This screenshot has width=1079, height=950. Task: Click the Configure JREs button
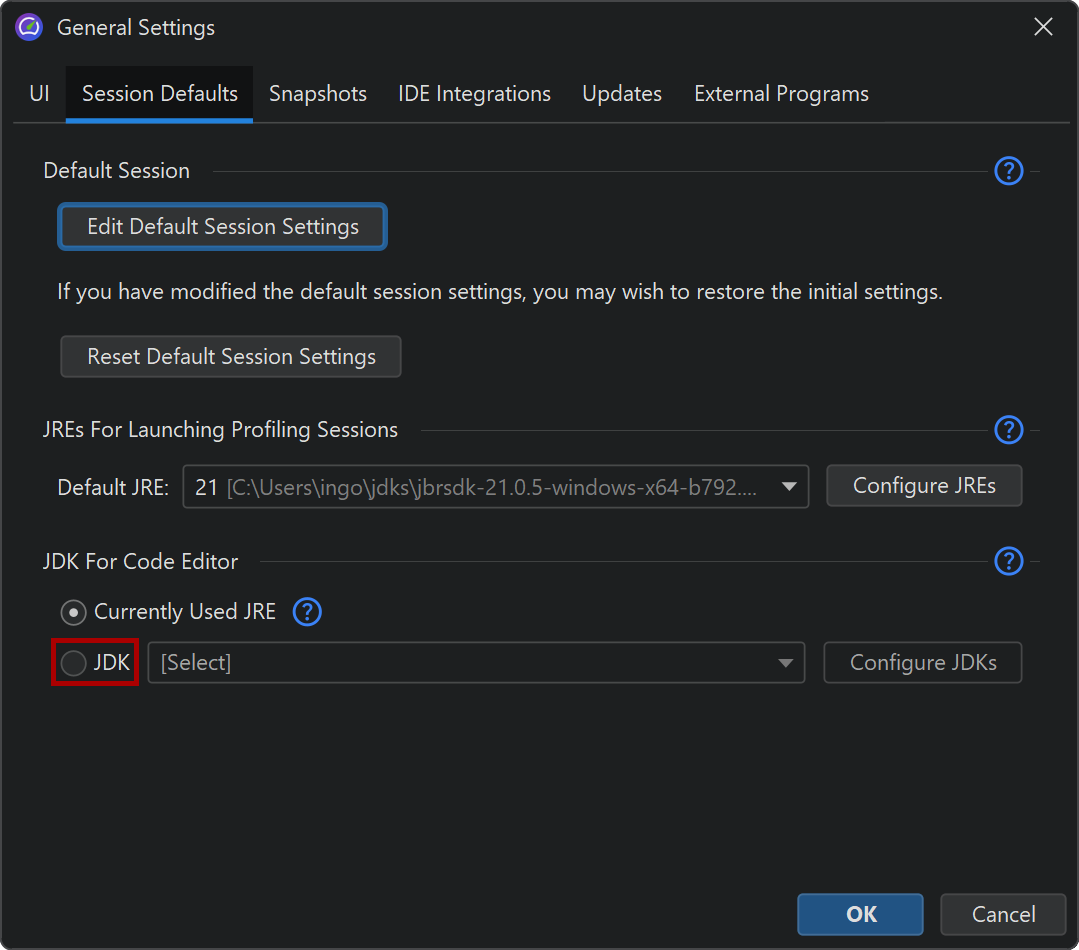click(x=924, y=486)
